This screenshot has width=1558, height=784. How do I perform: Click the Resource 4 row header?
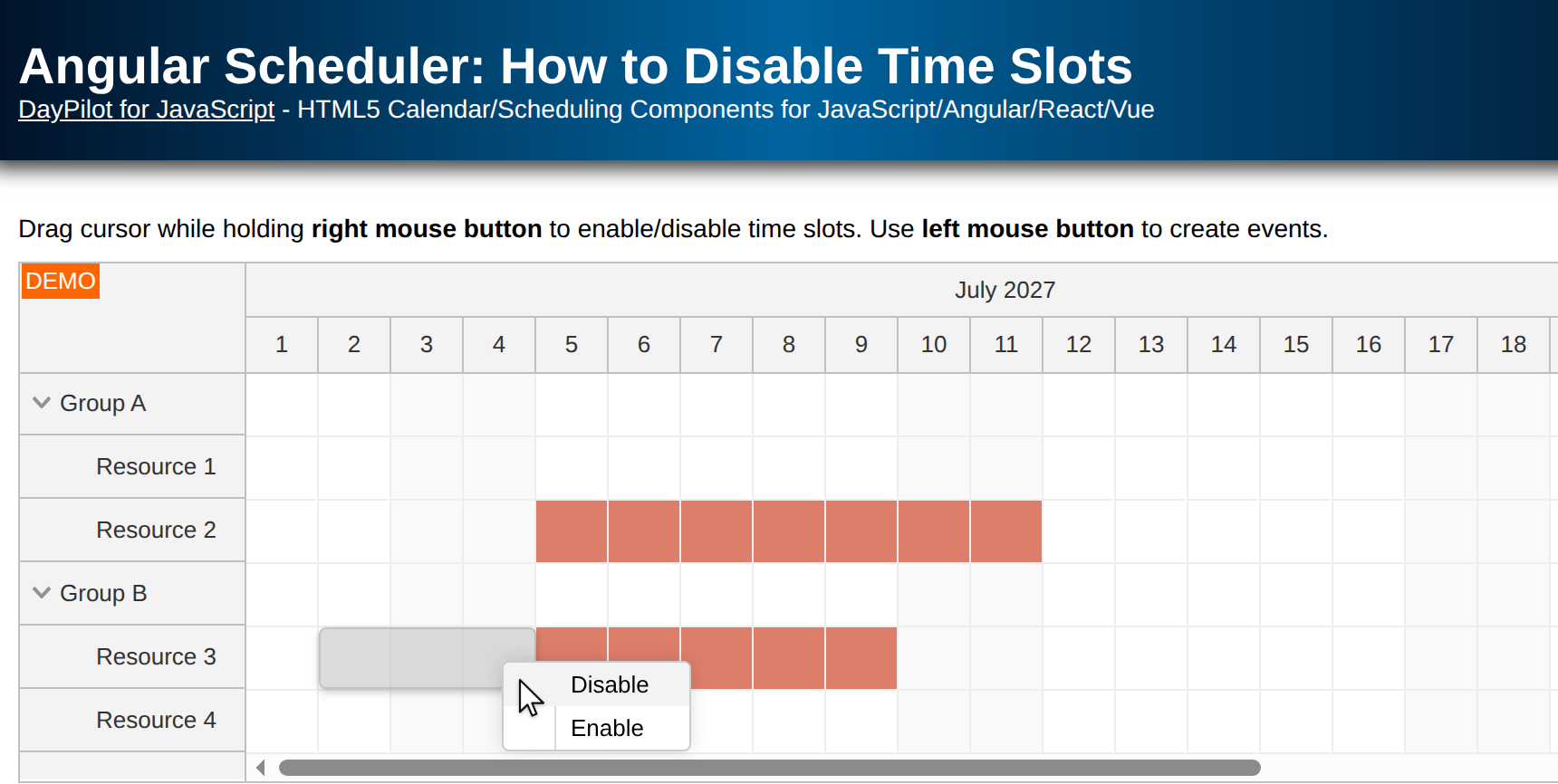[132, 720]
